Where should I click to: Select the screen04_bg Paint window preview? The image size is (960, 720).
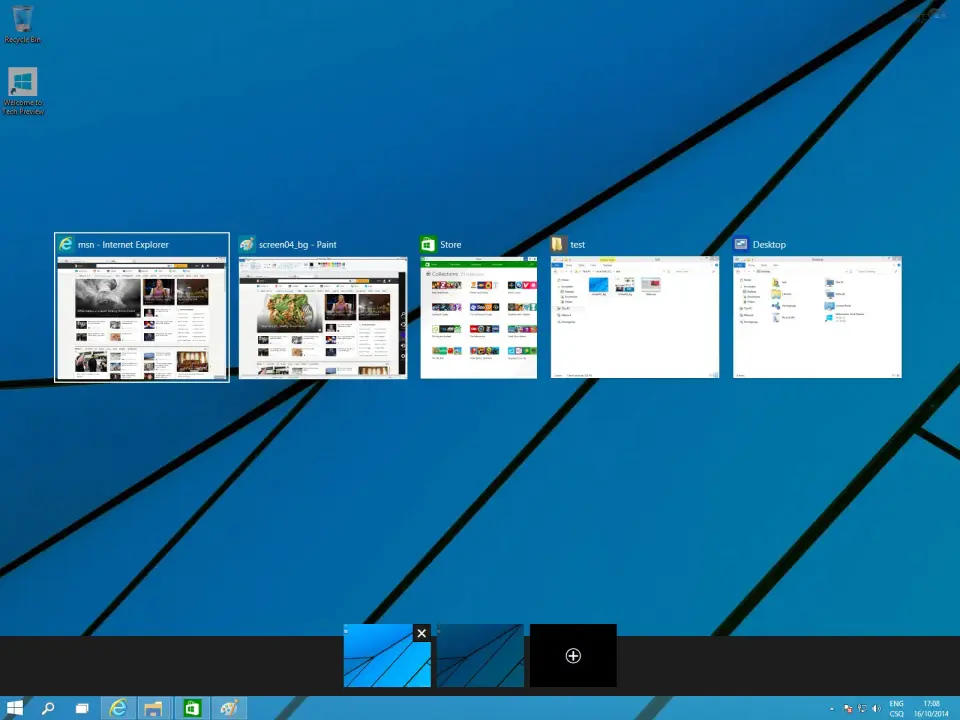tap(323, 317)
